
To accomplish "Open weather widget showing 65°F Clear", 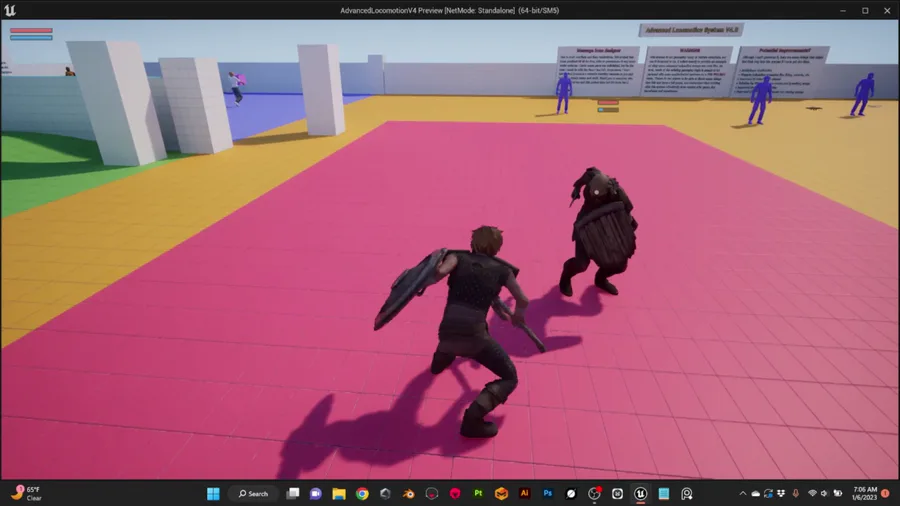I will [x=26, y=493].
